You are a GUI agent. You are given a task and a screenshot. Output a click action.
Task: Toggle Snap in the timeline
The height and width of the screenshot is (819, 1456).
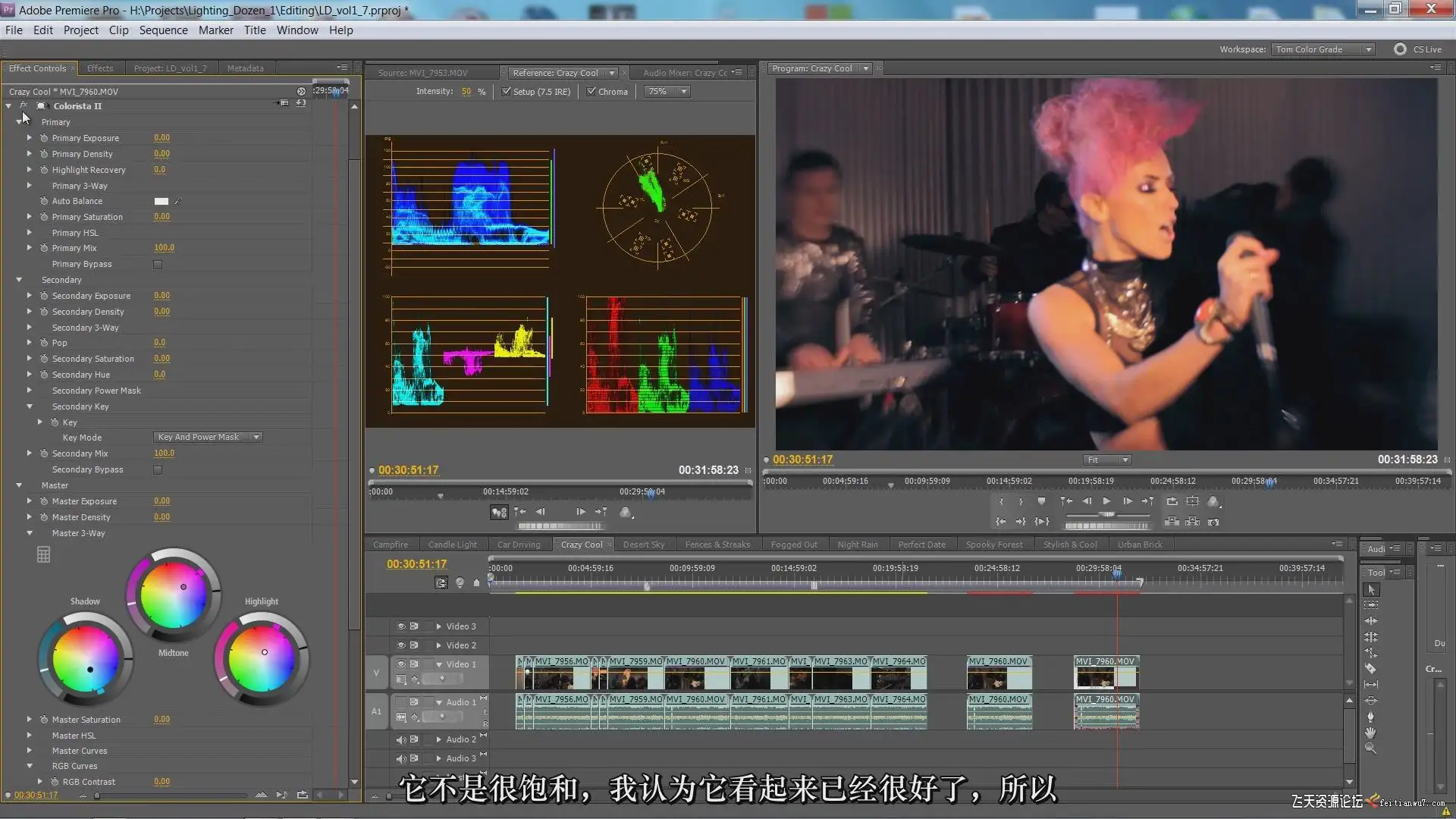click(x=441, y=582)
